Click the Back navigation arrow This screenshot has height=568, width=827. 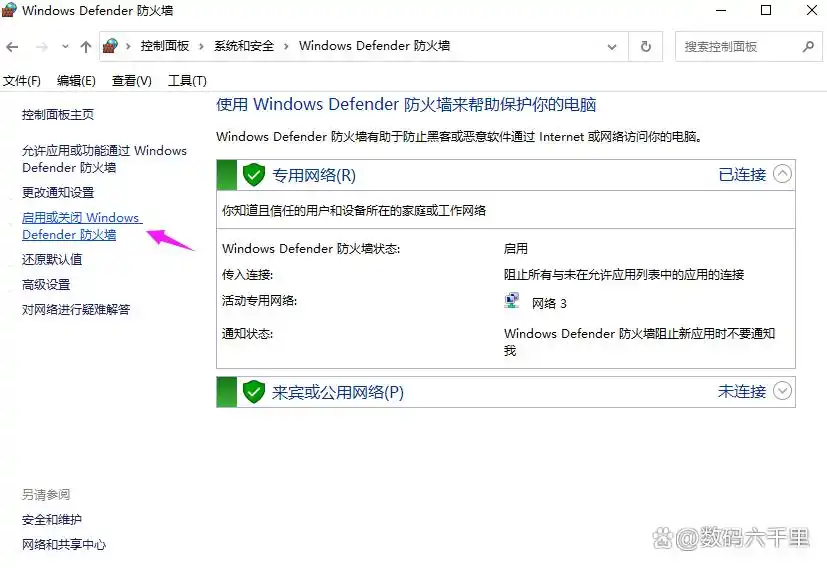click(x=12, y=47)
